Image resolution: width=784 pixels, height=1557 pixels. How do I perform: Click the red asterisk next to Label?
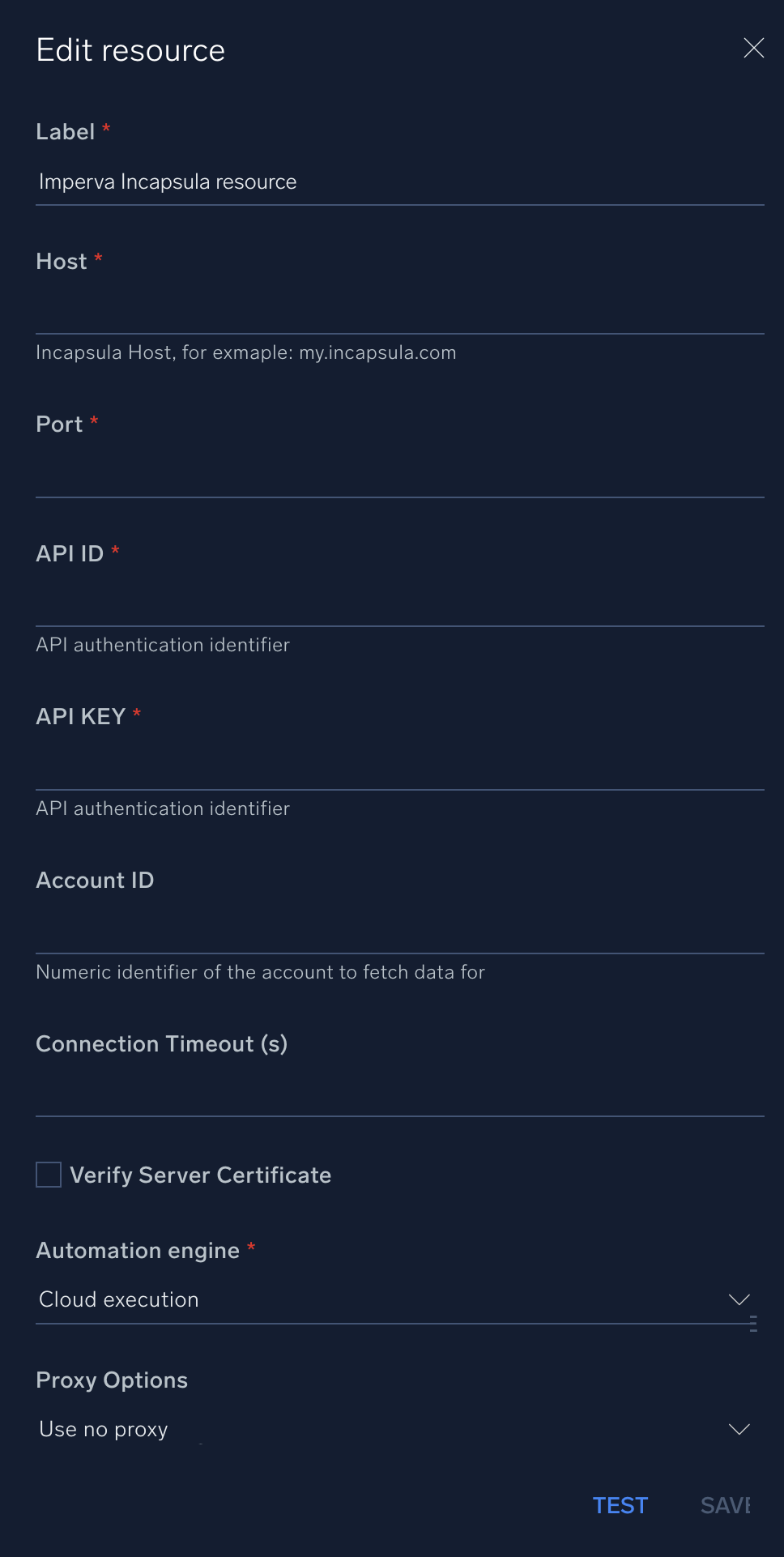106,128
